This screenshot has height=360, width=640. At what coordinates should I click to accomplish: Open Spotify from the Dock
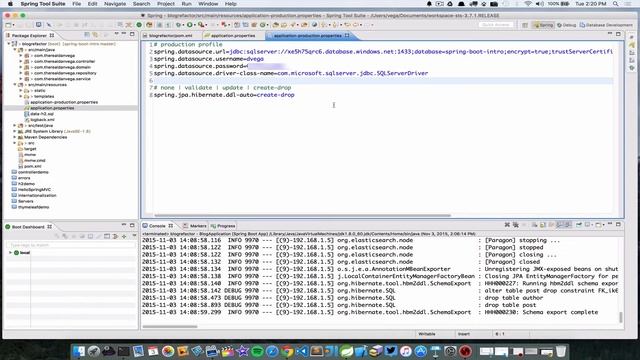pos(257,351)
